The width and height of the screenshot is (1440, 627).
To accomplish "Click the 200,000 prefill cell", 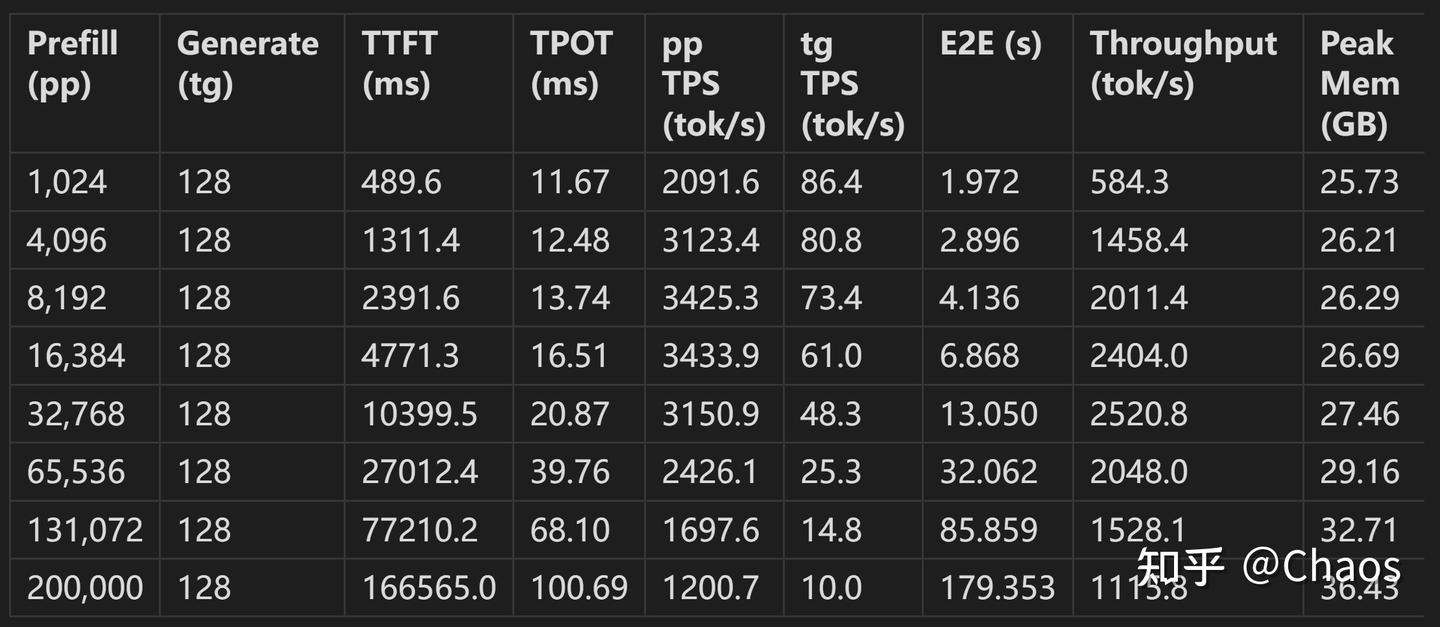I will click(85, 588).
